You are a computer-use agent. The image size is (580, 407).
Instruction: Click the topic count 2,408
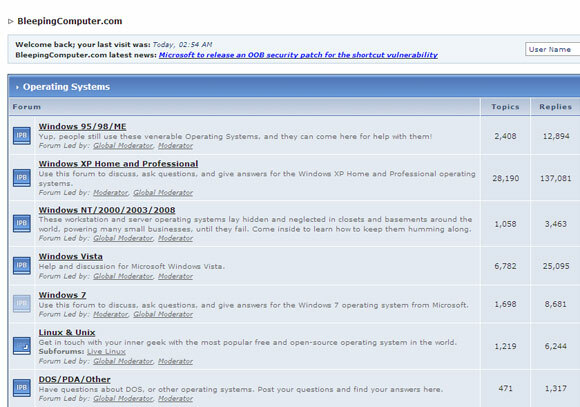coord(505,136)
